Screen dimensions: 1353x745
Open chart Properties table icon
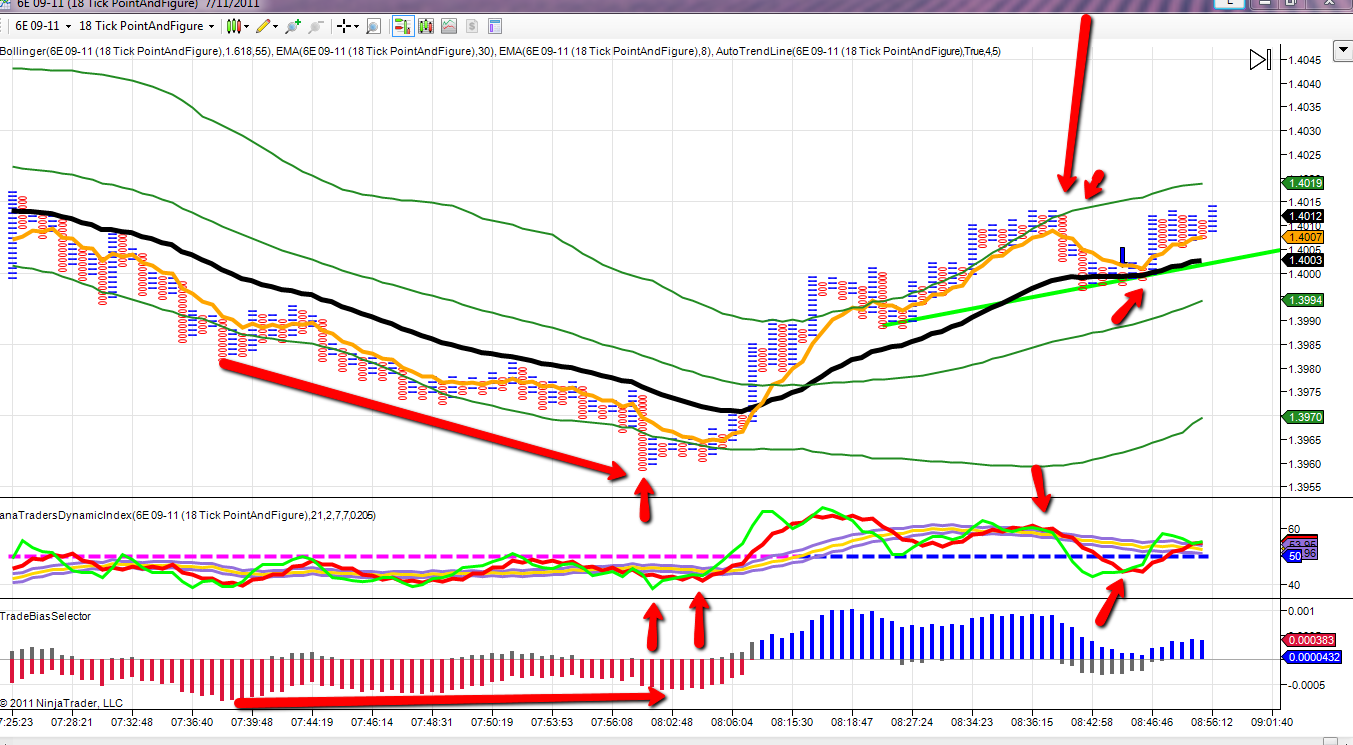[x=496, y=26]
